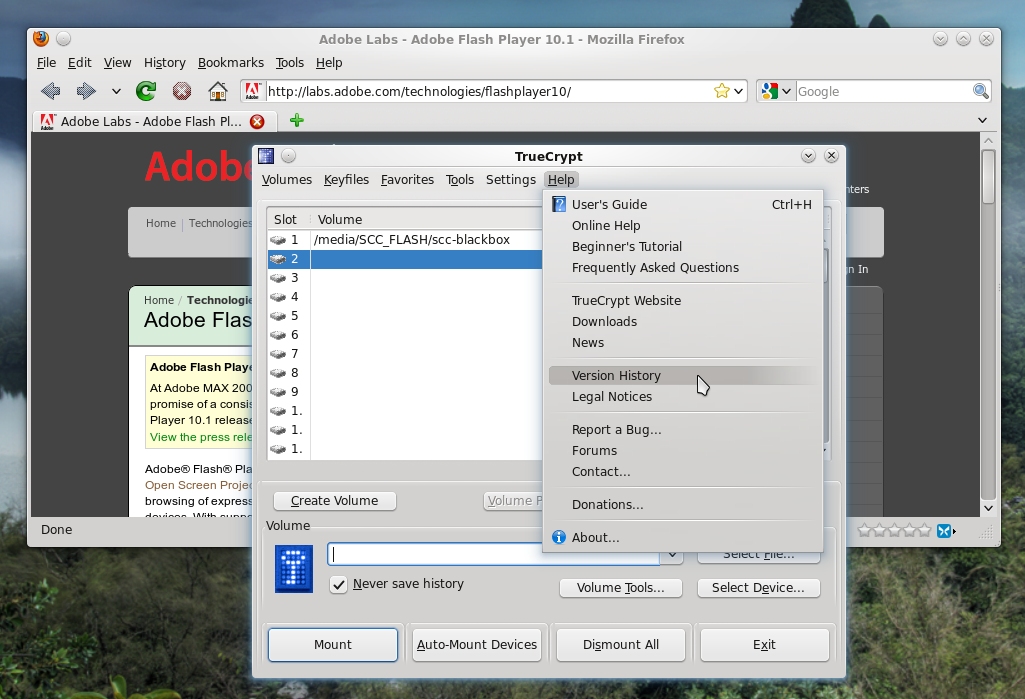1025x699 pixels.
Task: Bookmark page with the star icon
Action: (x=721, y=91)
